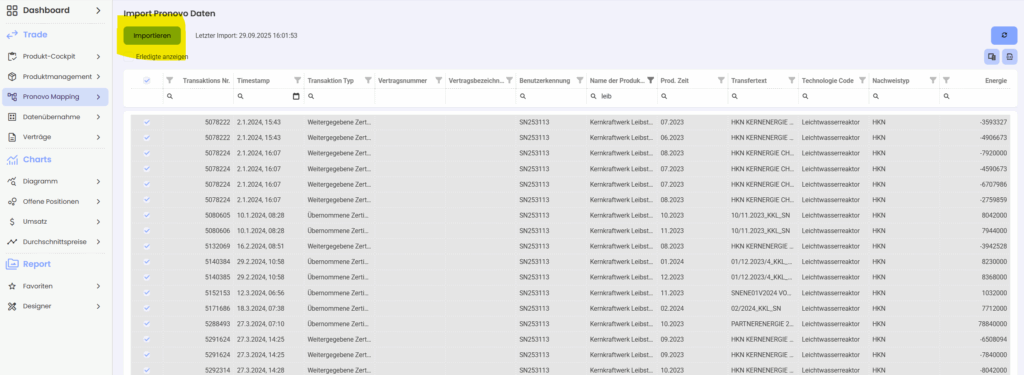Click the Durchschnittspreise trend-line icon
Viewport: 1024px width, 375px height.
pyautogui.click(x=12, y=242)
